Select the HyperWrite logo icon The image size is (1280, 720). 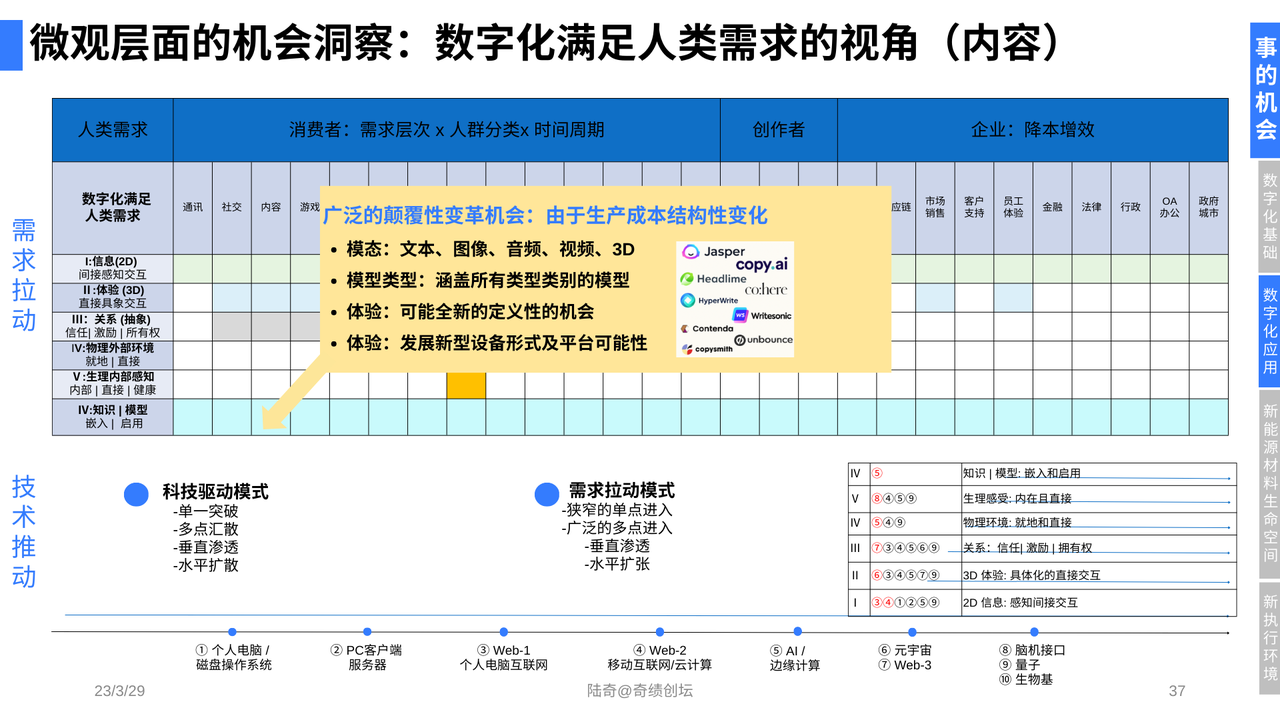pos(688,300)
